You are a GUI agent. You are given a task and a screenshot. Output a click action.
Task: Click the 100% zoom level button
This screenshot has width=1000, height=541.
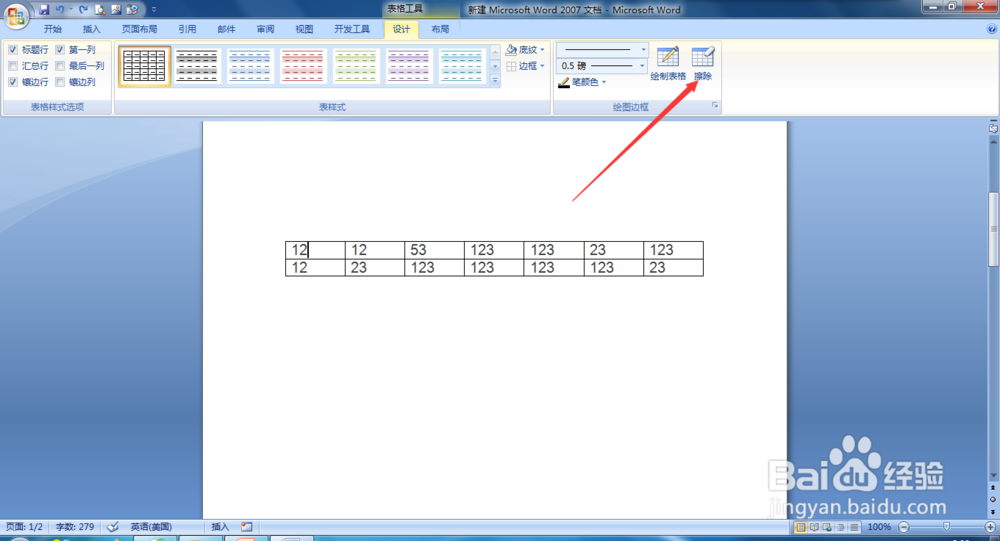[879, 527]
